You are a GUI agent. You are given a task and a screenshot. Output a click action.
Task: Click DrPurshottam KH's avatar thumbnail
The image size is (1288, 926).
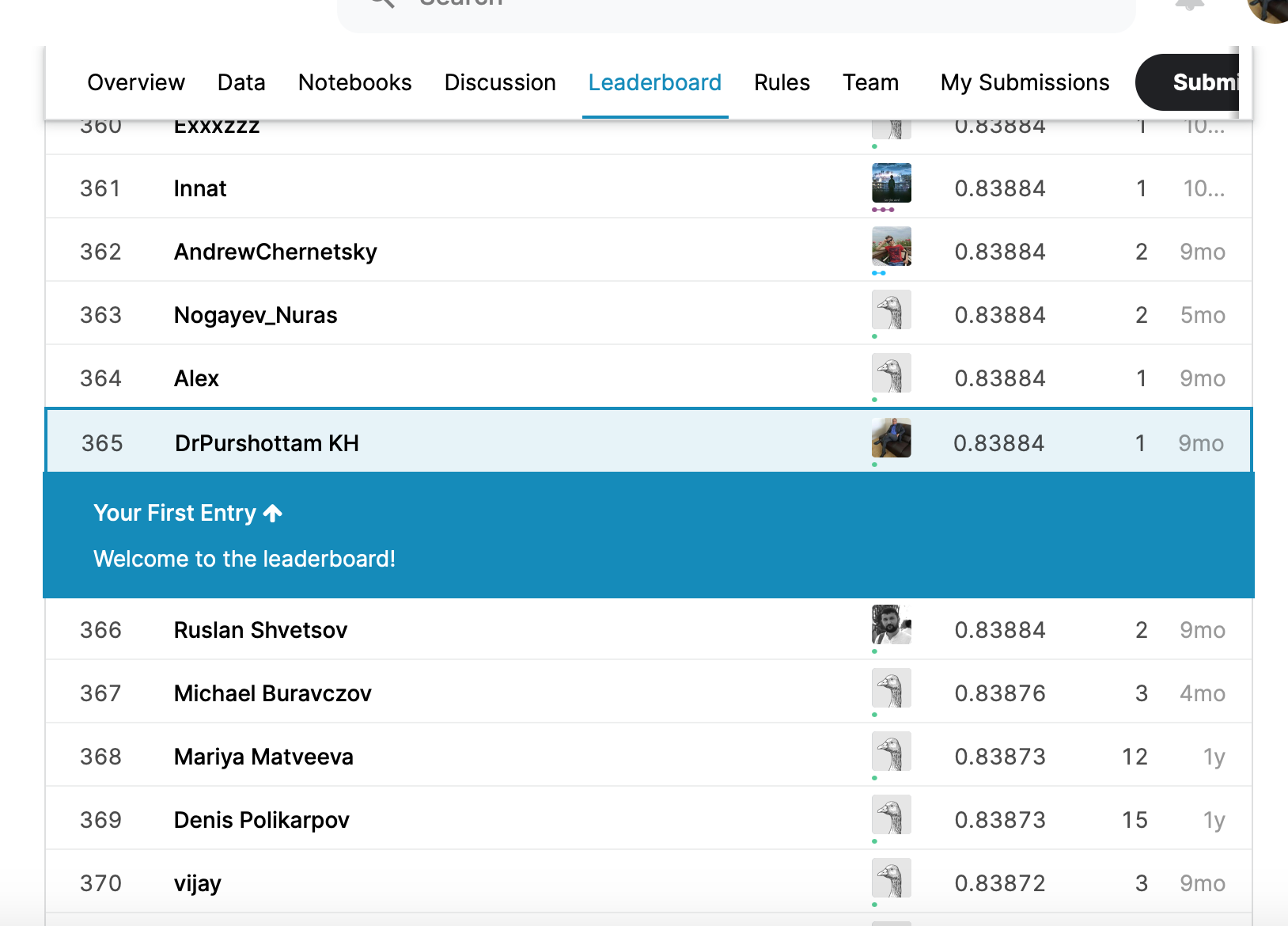891,438
